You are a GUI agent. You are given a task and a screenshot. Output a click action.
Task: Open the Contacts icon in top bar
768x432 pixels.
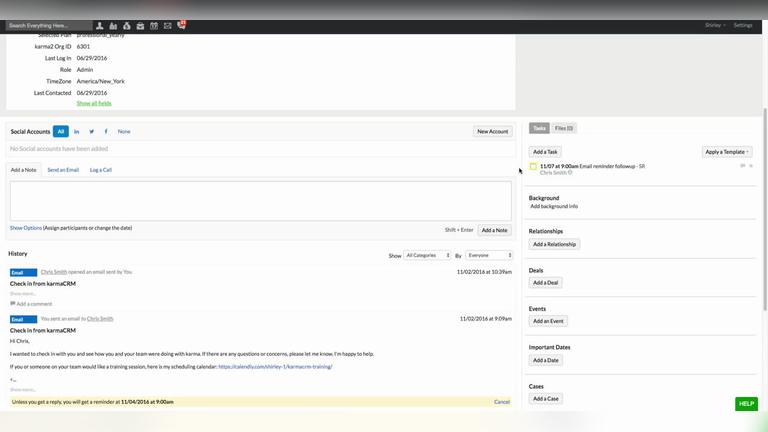click(x=99, y=25)
